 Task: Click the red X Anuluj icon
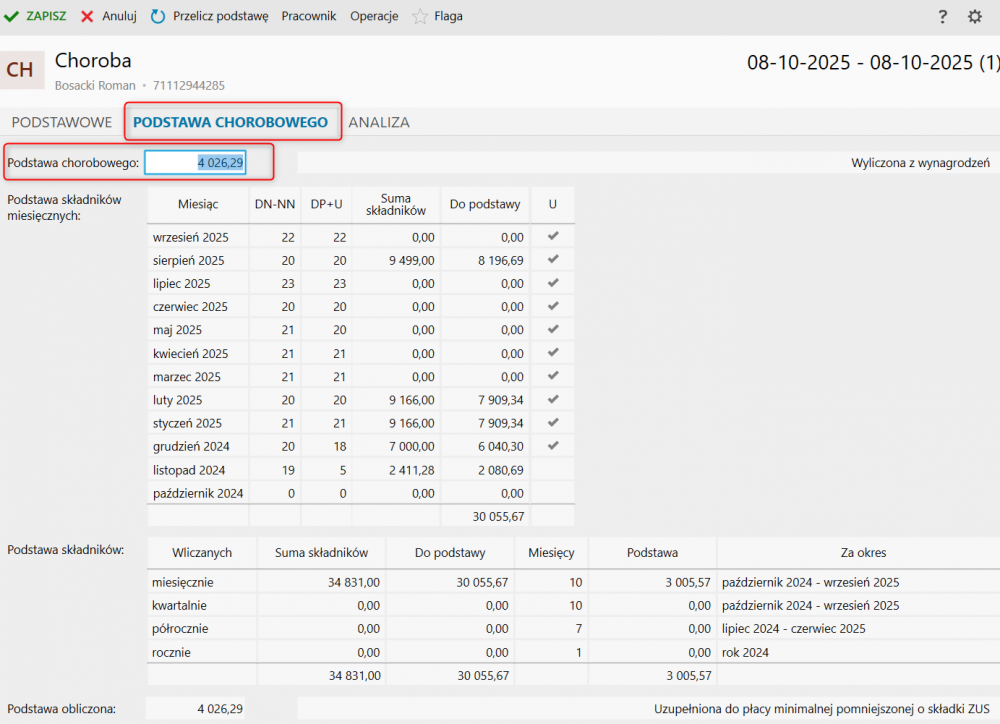point(87,16)
